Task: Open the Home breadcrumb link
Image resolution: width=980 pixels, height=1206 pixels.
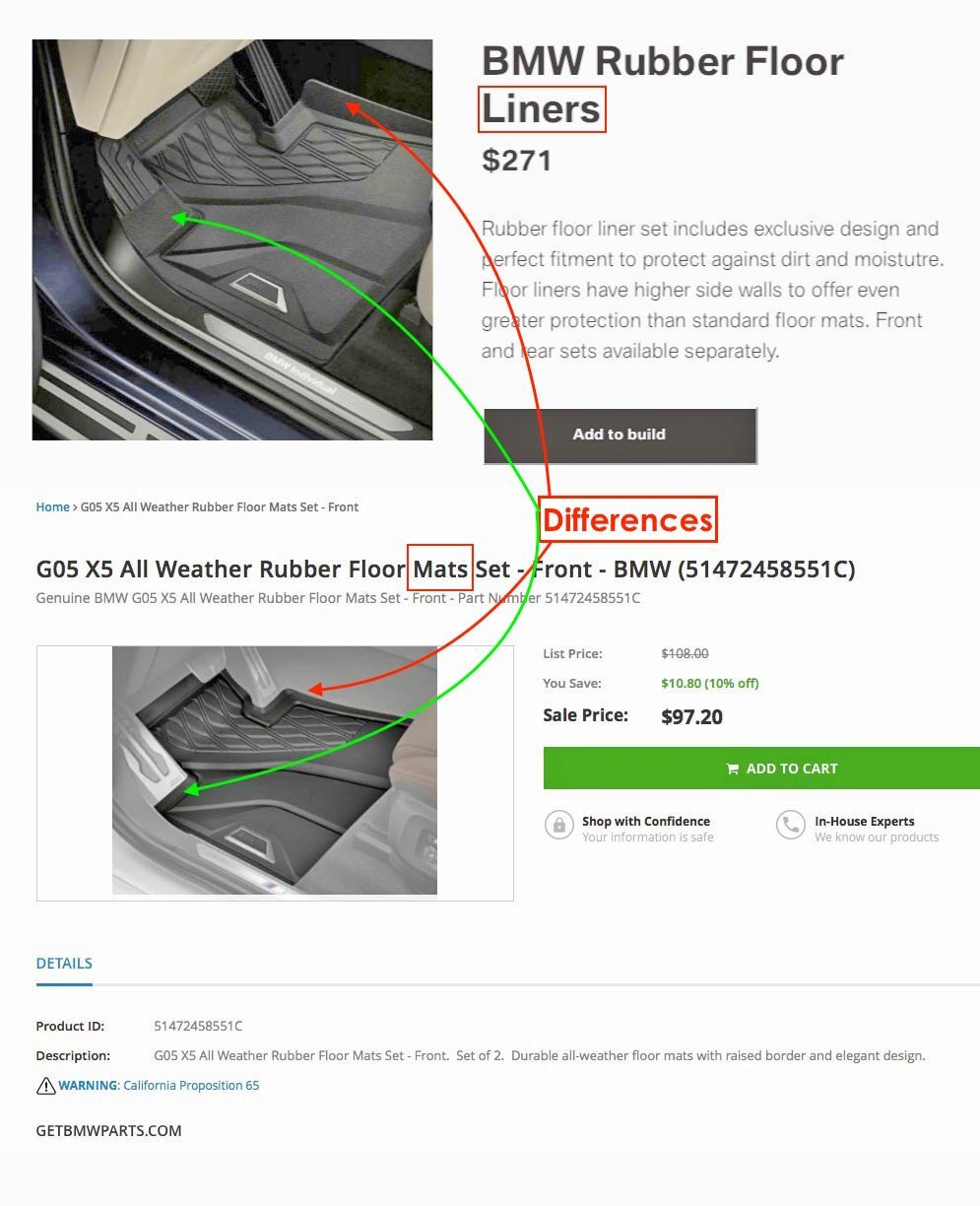Action: [x=52, y=507]
